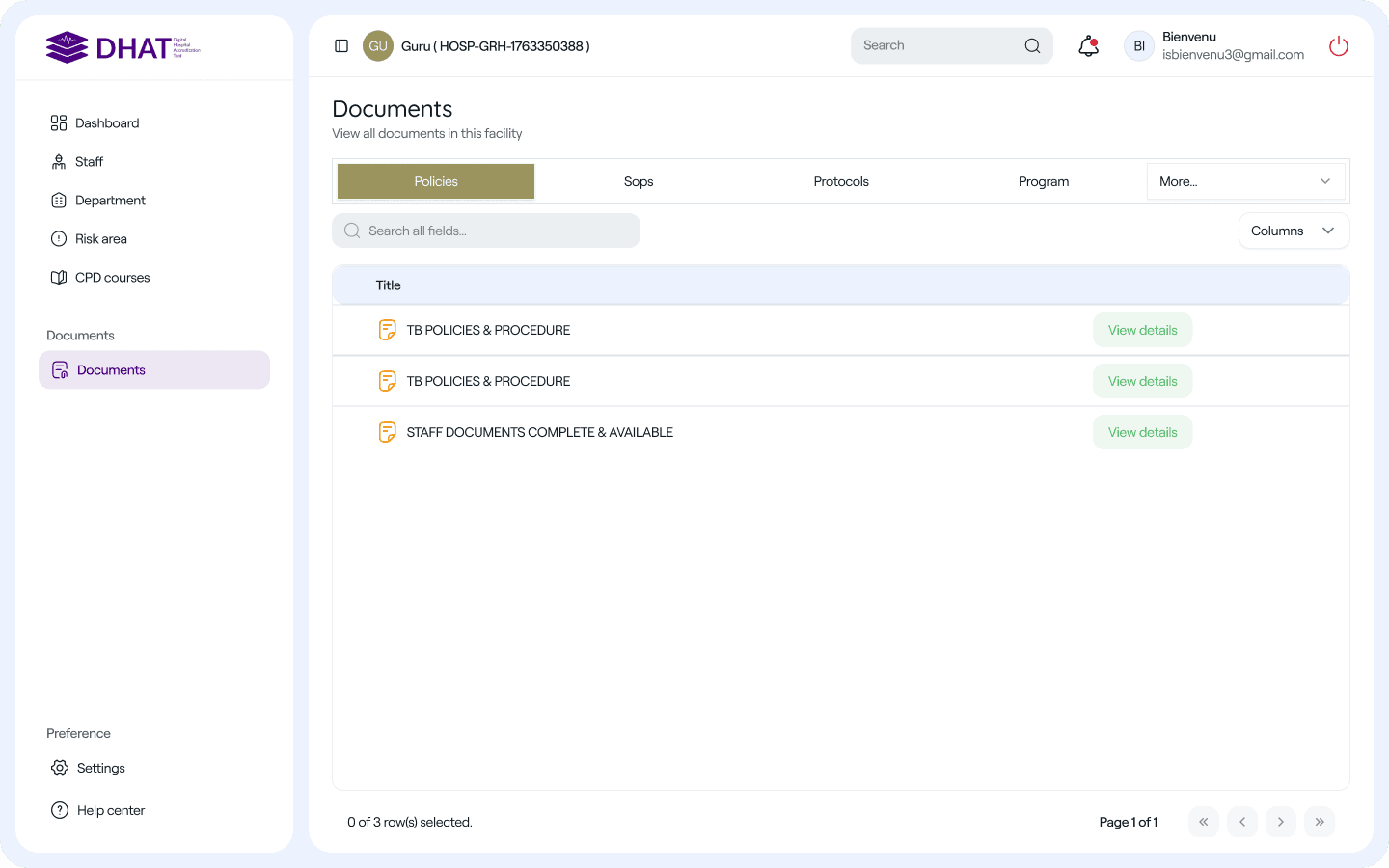Navigate to CPD courses
The image size is (1389, 868).
(112, 278)
